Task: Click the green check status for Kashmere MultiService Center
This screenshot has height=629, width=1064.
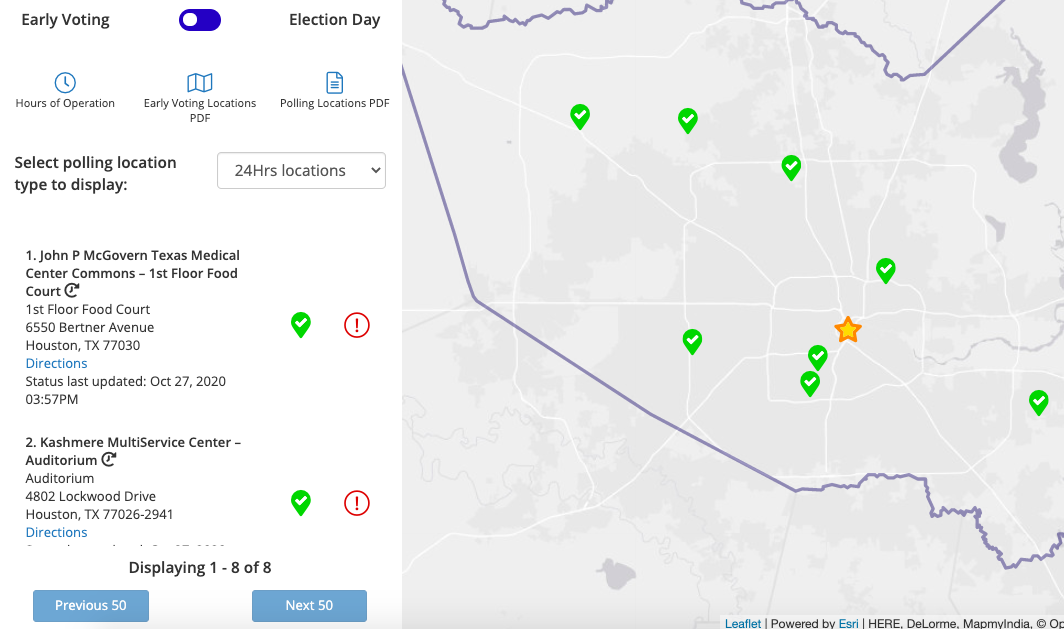Action: [x=301, y=503]
